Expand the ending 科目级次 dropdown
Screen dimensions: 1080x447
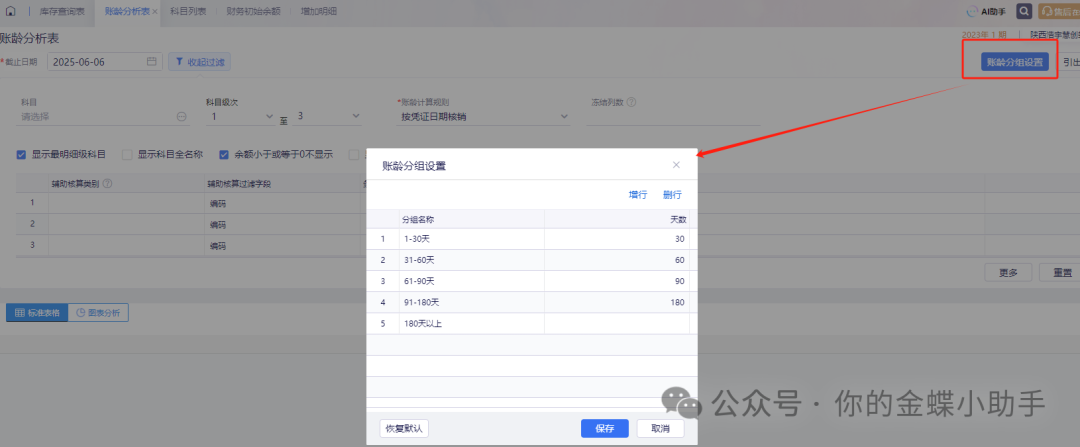[x=355, y=117]
